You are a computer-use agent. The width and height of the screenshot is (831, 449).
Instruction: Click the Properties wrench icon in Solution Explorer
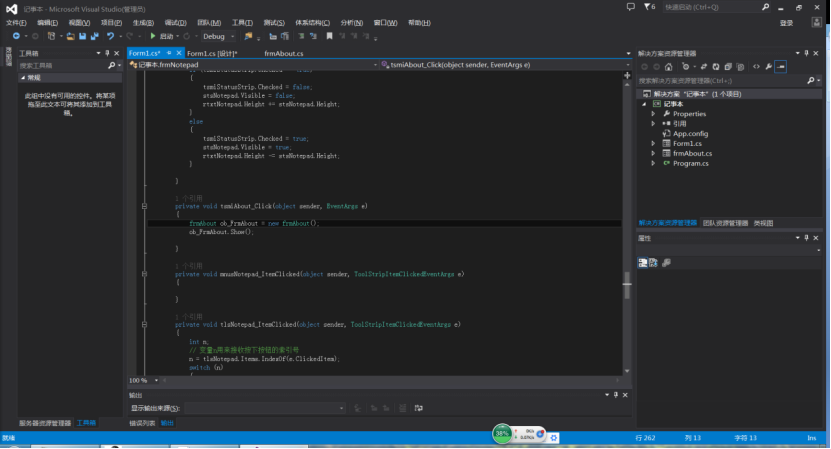pyautogui.click(x=768, y=67)
